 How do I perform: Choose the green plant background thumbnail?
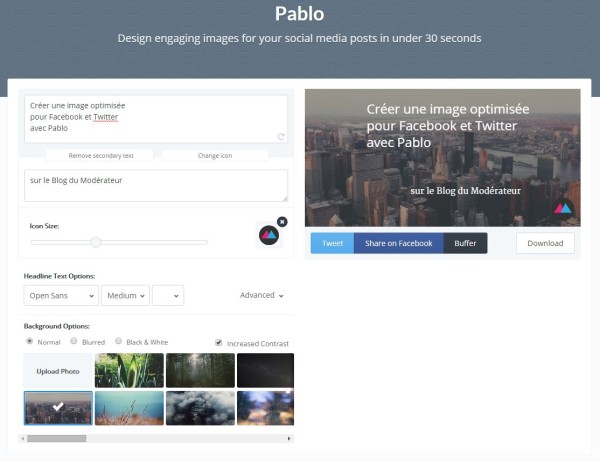pos(129,371)
